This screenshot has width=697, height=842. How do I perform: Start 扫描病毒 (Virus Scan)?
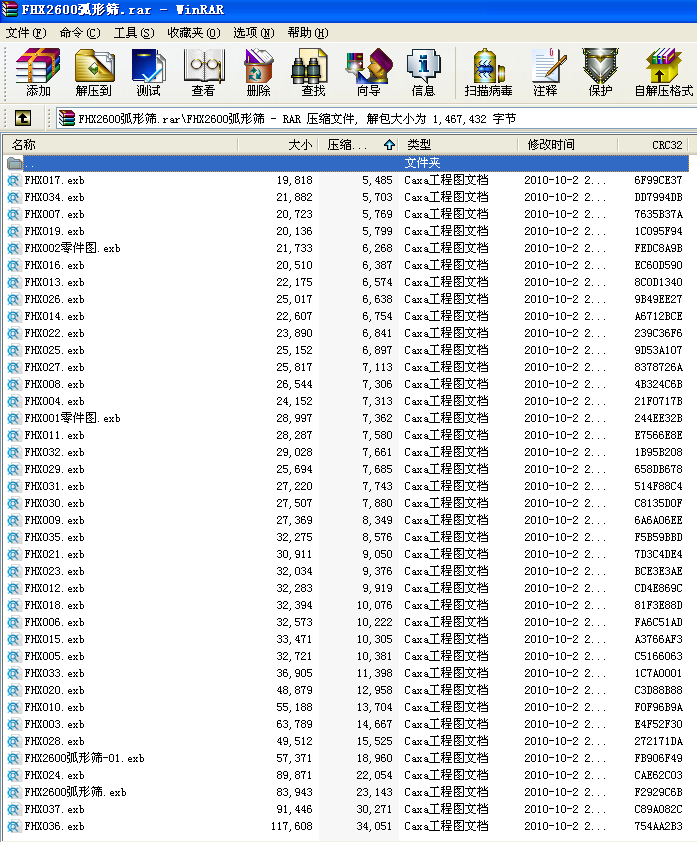click(x=488, y=72)
